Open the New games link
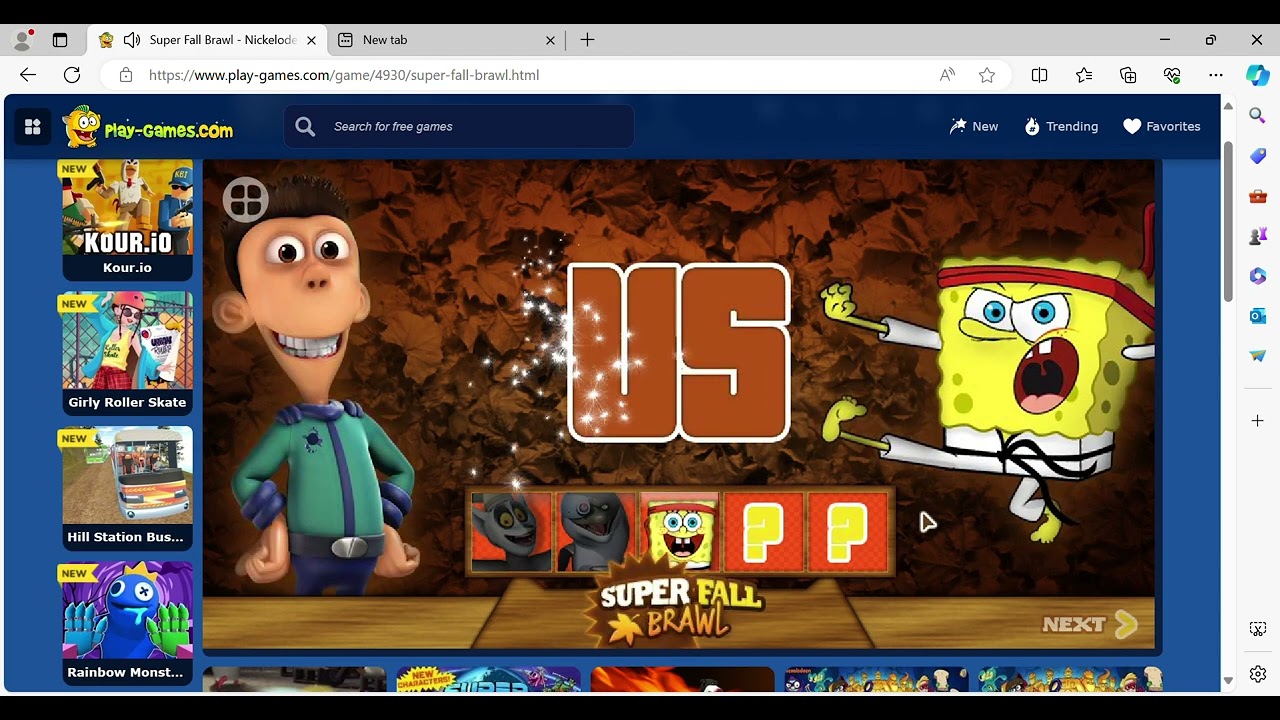 click(974, 127)
